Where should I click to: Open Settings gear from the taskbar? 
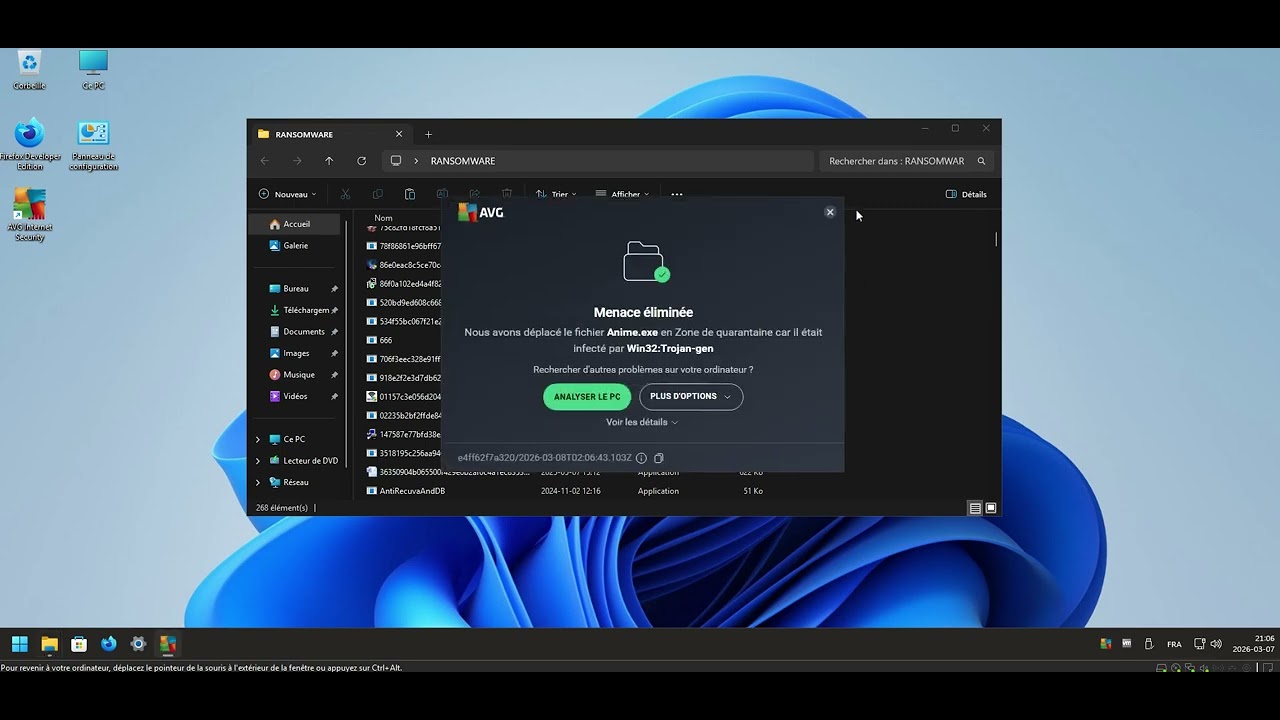(x=138, y=644)
